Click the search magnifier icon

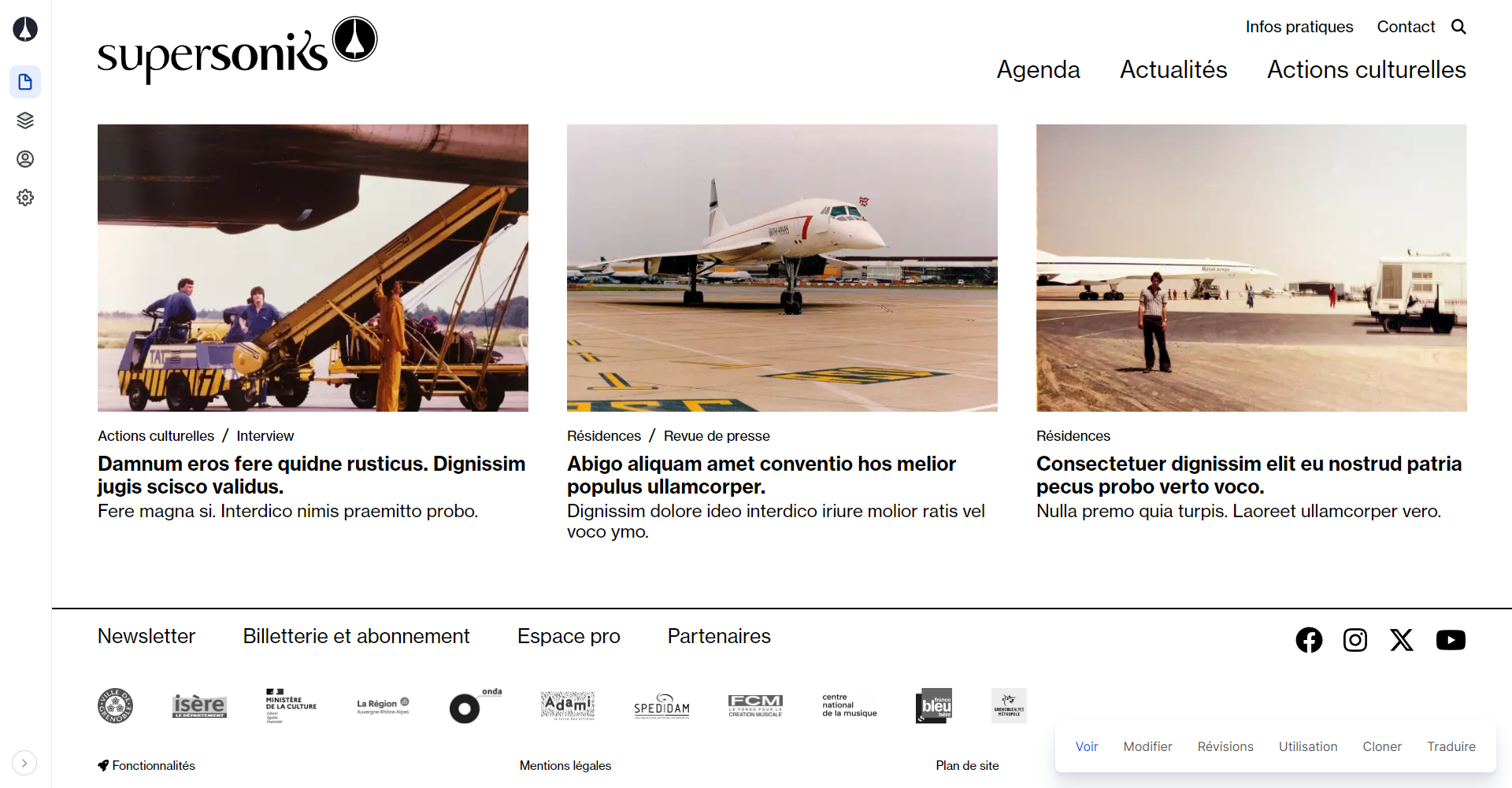(x=1458, y=27)
